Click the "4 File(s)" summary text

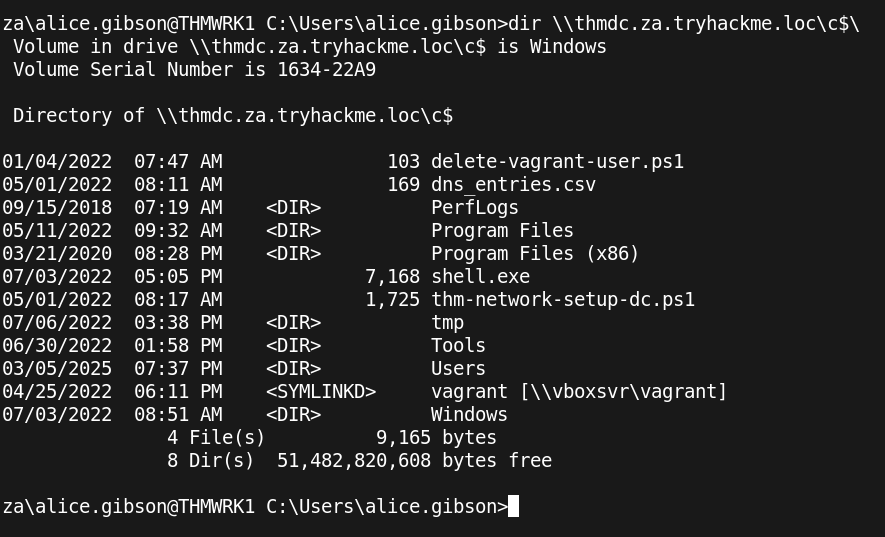coord(216,438)
